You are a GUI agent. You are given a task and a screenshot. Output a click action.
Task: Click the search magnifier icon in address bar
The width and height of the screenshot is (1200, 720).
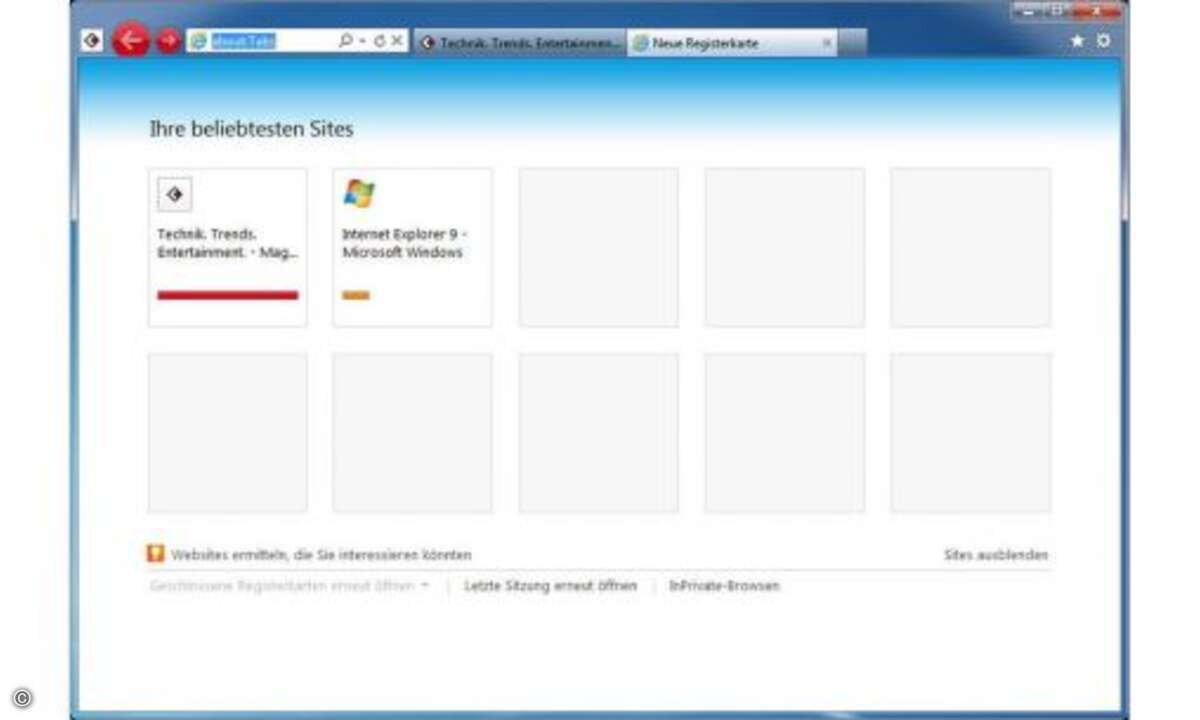click(x=345, y=41)
